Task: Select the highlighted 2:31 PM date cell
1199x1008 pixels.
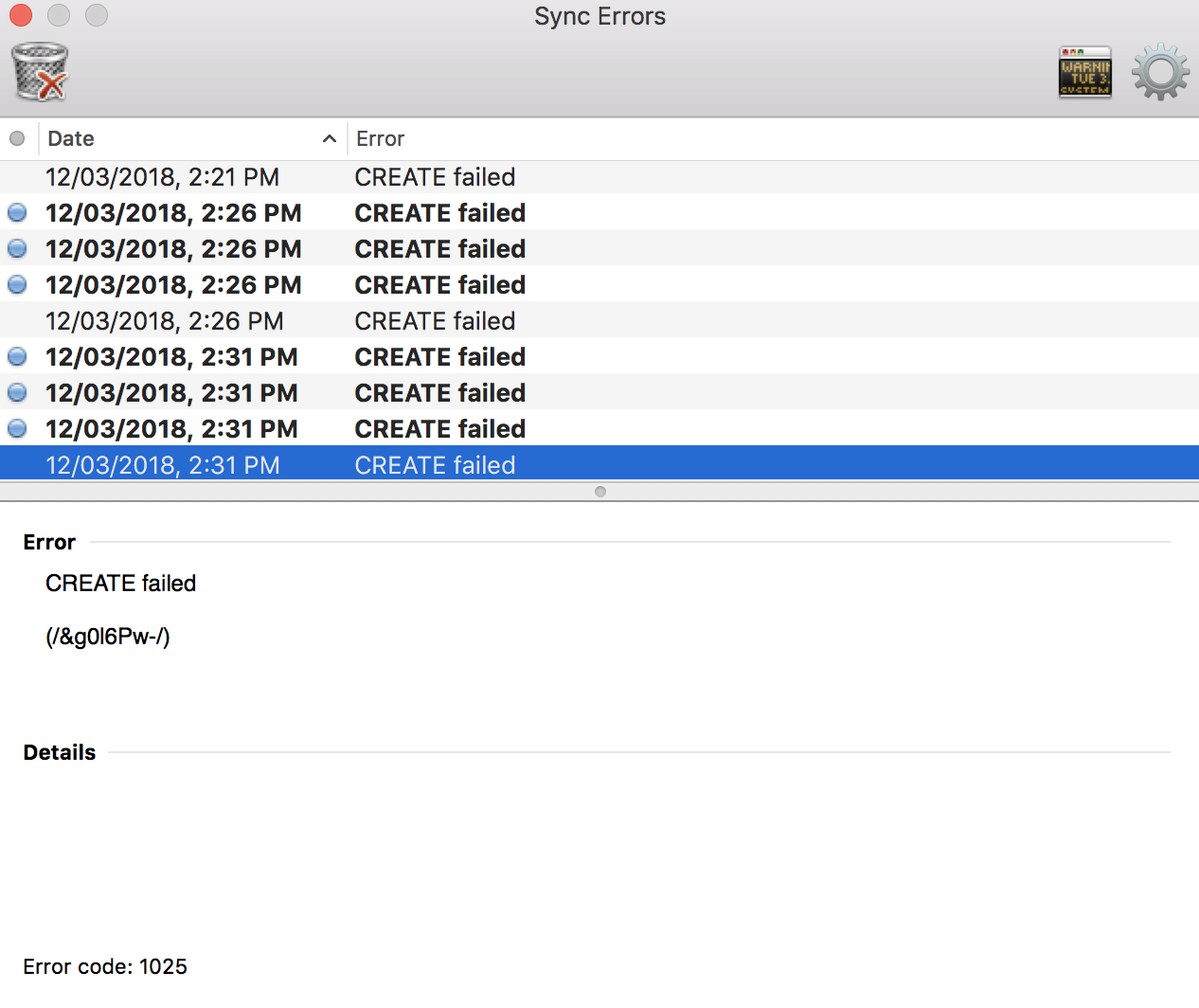Action: [x=163, y=465]
